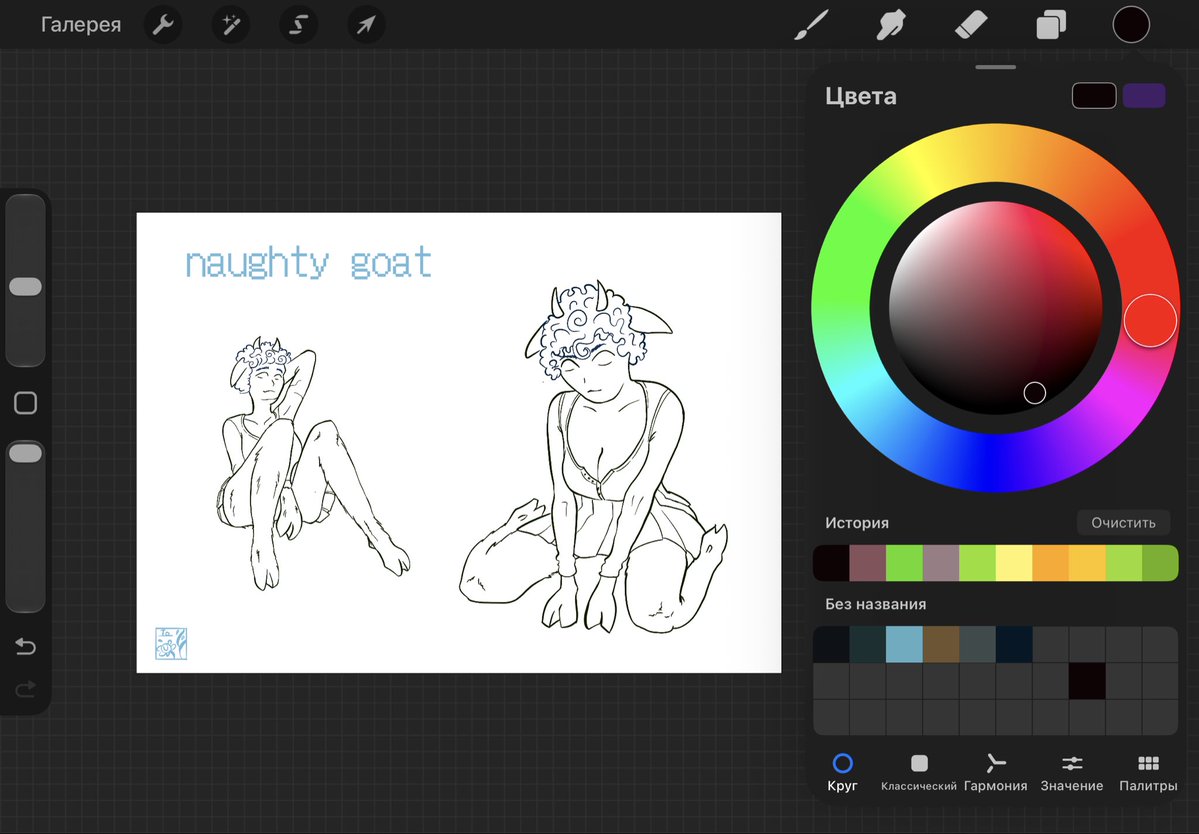Click the brush opacity slider handle

25,453
